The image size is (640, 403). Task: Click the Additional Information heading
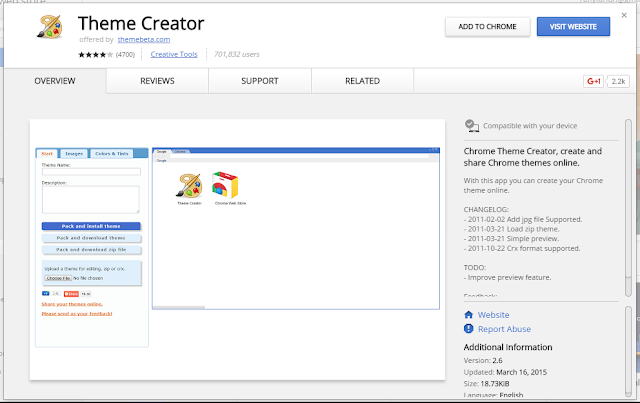[508, 347]
